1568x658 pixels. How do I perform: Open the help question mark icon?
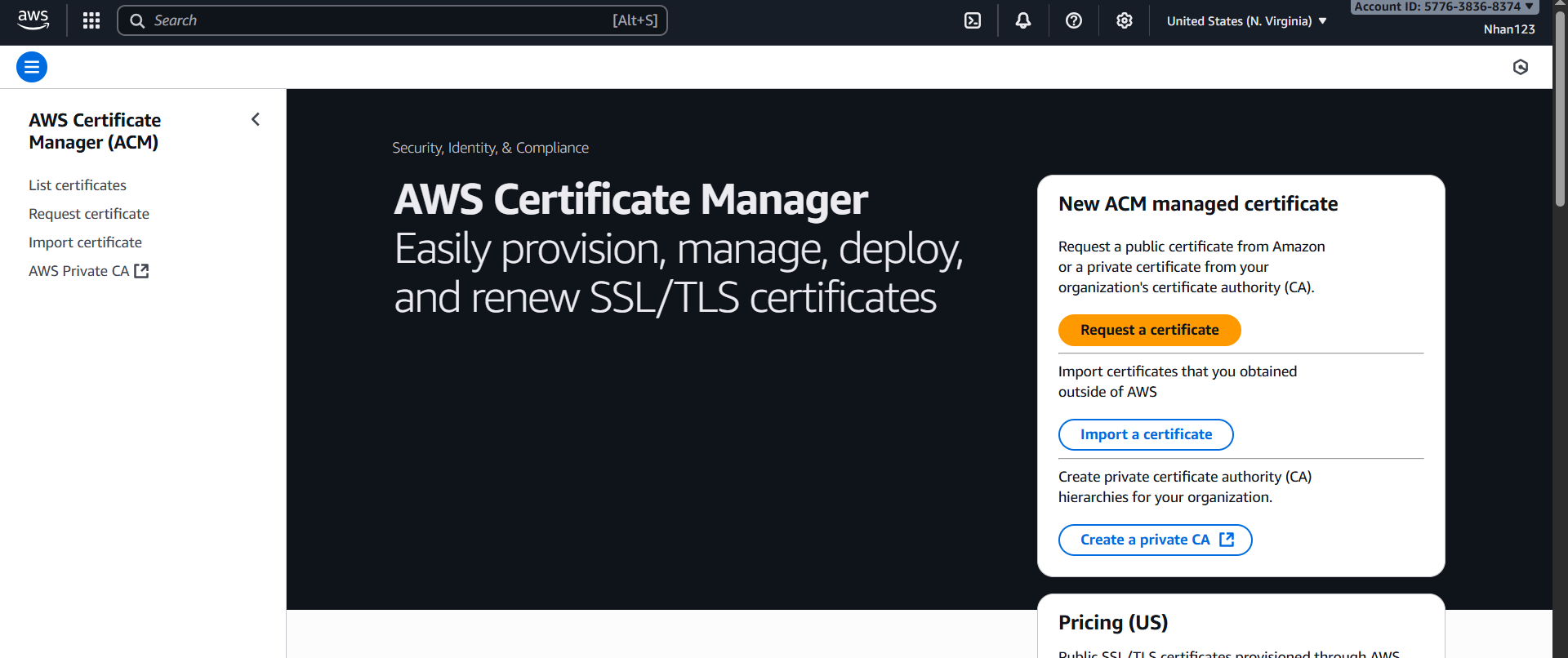[x=1074, y=20]
